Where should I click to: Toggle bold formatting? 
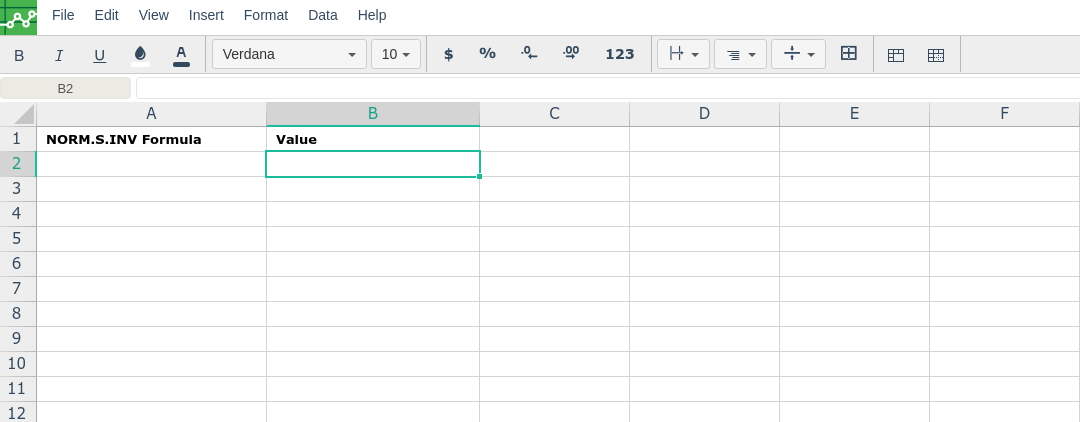point(19,55)
